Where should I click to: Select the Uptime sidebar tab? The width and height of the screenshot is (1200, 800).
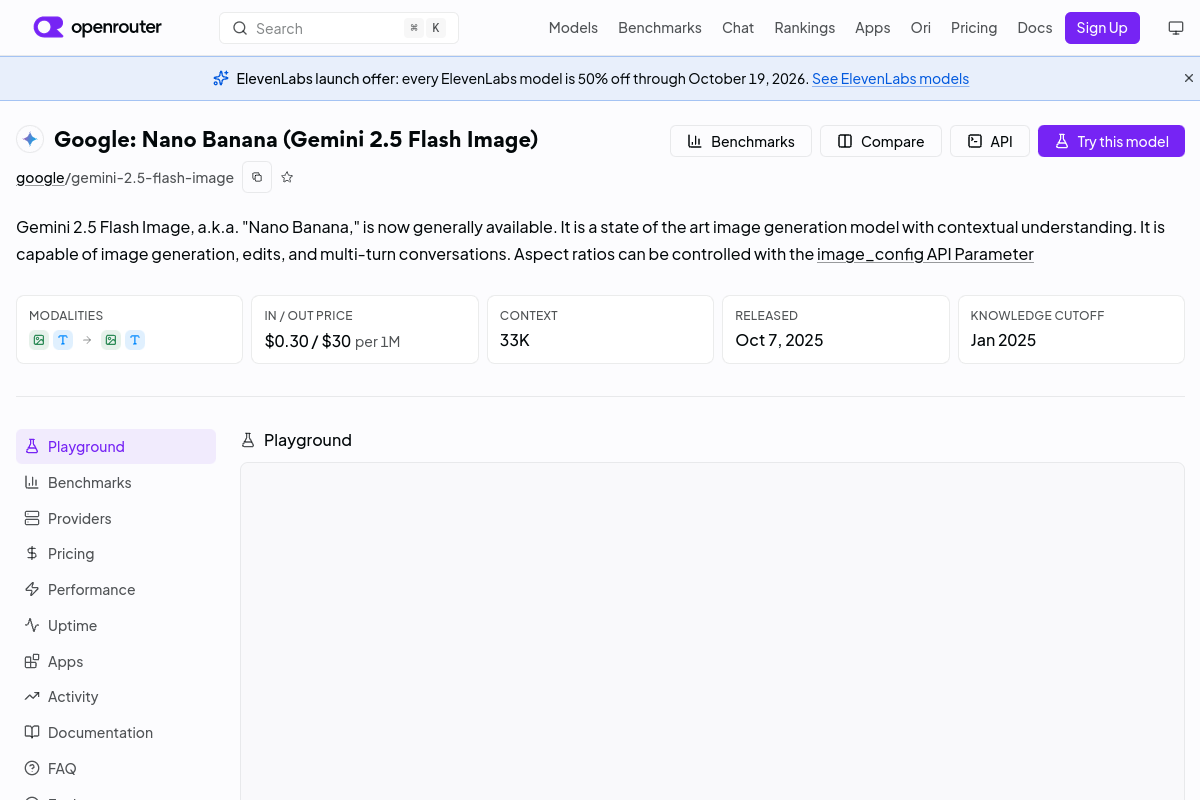116,625
